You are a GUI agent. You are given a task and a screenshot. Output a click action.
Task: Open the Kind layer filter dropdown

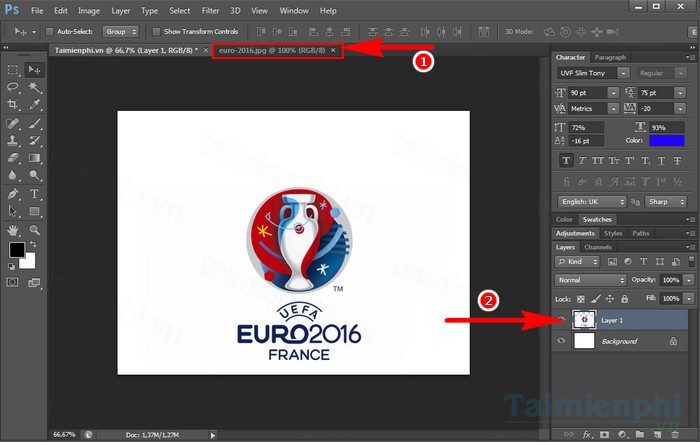click(x=577, y=262)
